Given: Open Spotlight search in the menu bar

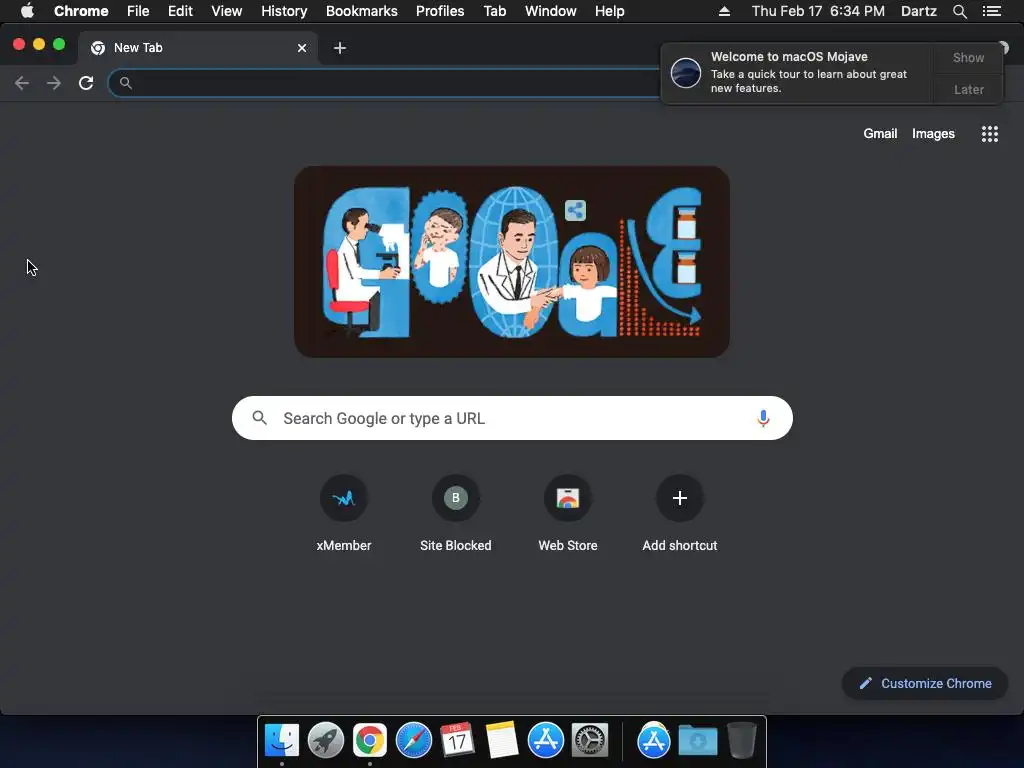Looking at the screenshot, I should (x=959, y=11).
